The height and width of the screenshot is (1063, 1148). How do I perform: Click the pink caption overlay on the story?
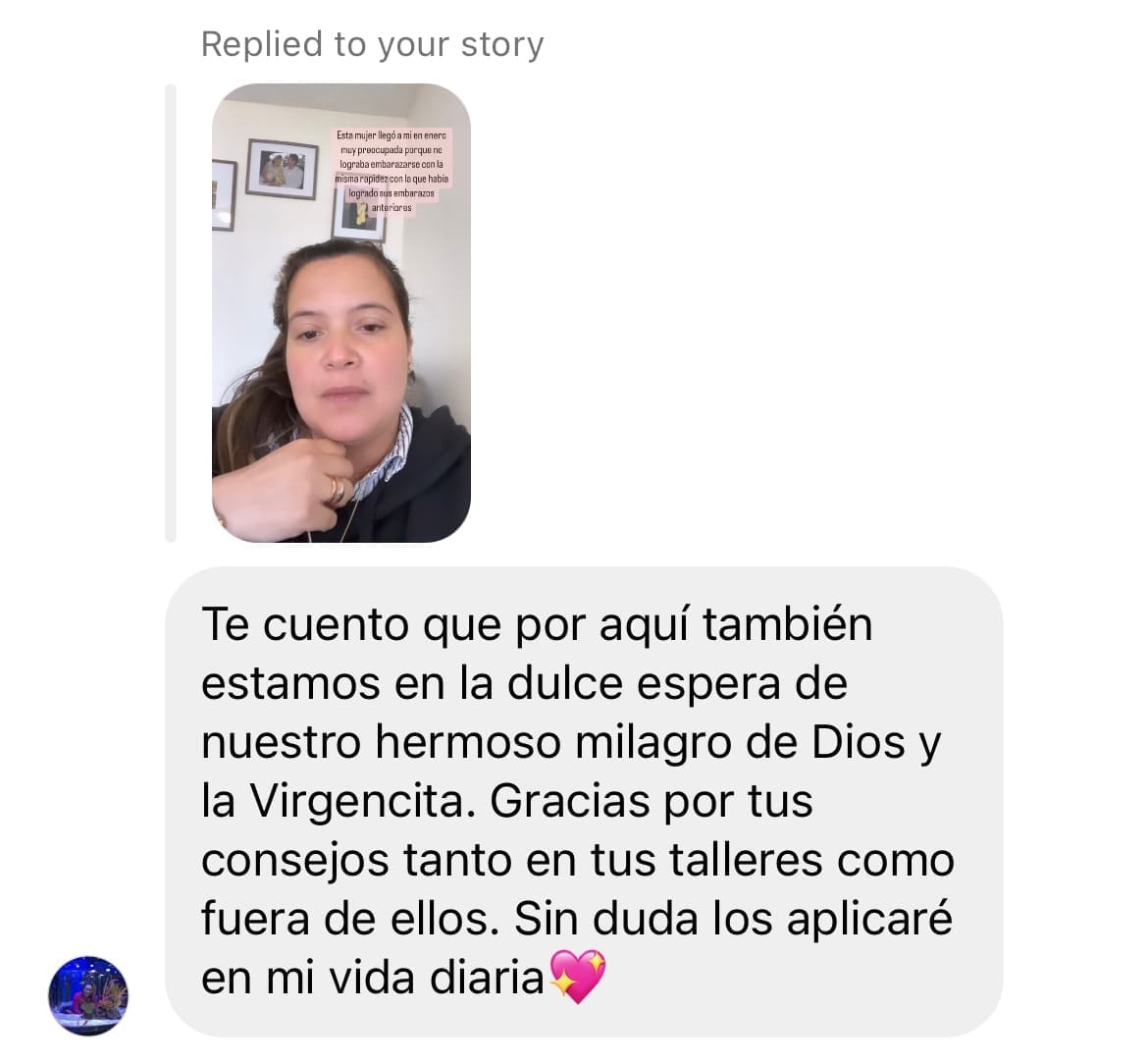pos(391,172)
